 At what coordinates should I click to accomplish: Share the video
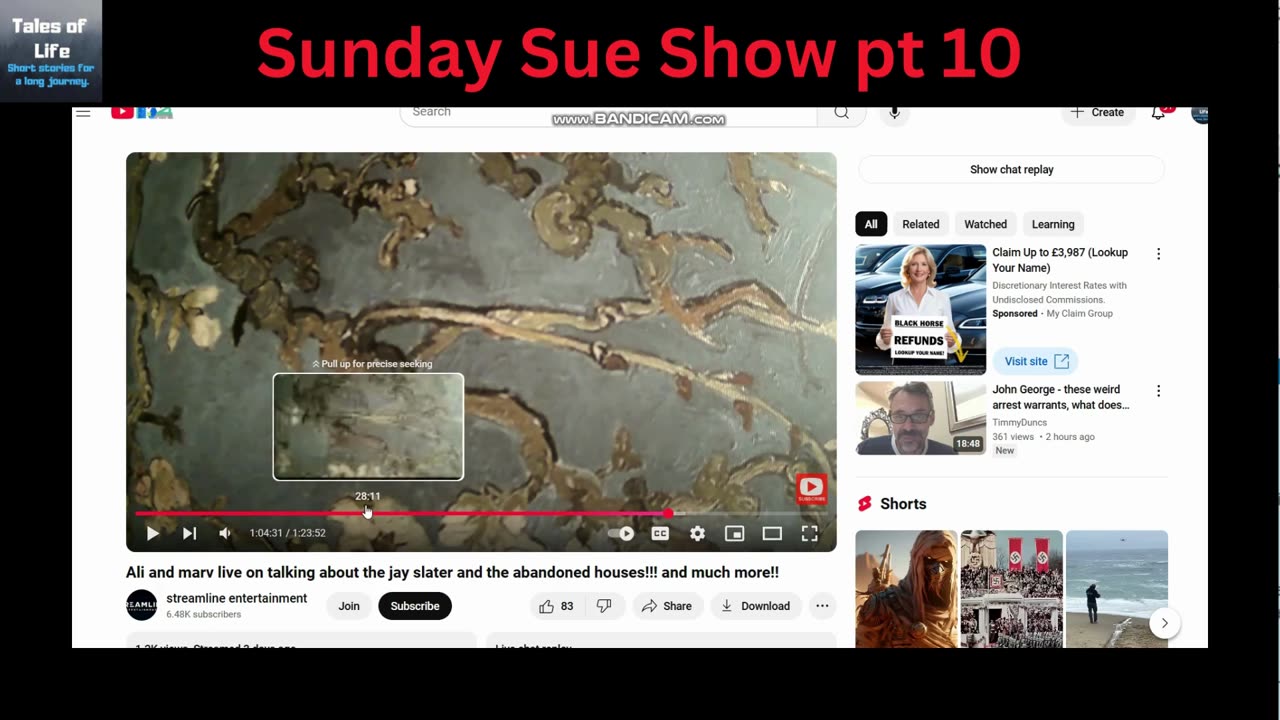[x=667, y=606]
